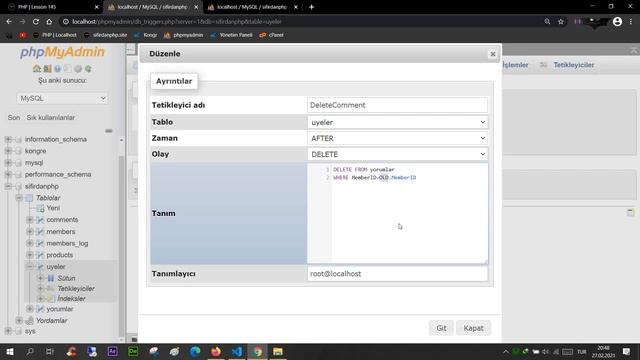Image resolution: width=640 pixels, height=360 pixels.
Task: Open Windows Start menu
Action: point(10,351)
